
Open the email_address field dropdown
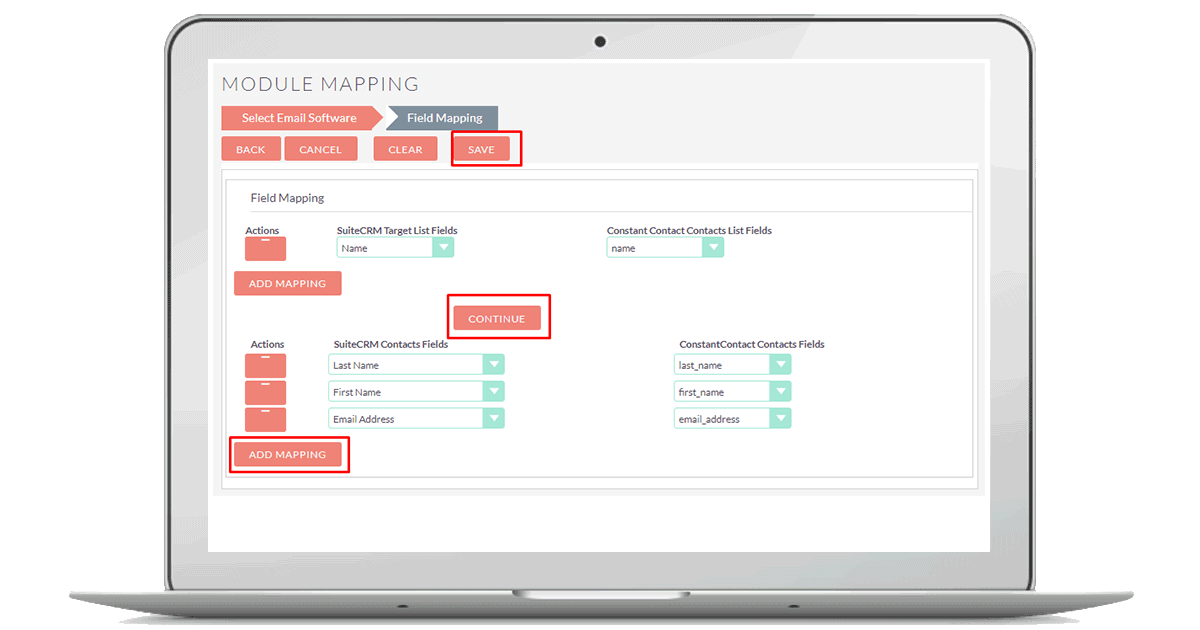(733, 419)
